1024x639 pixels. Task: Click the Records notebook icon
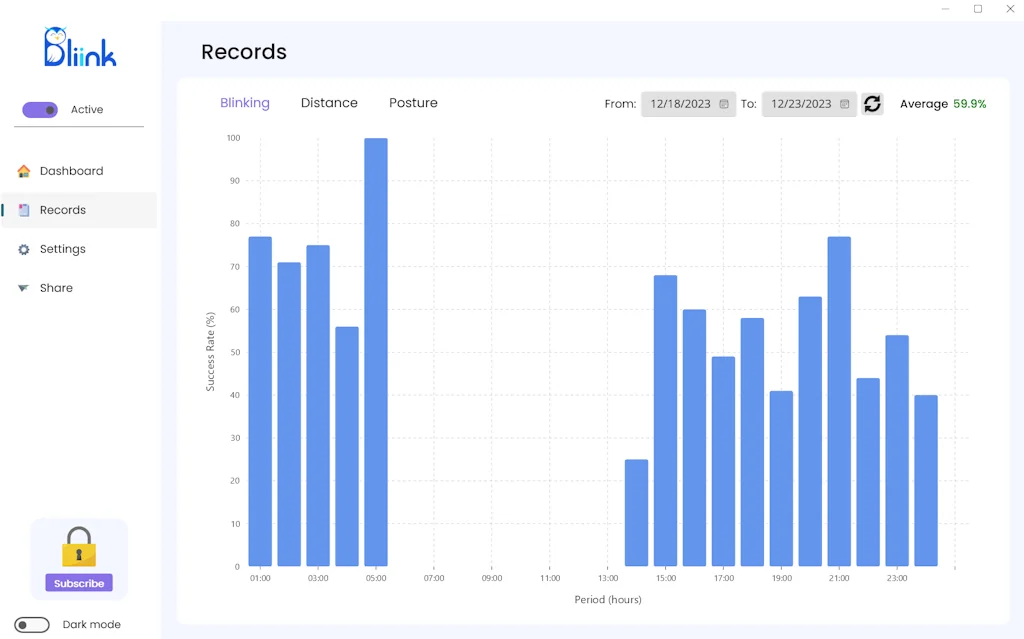pos(24,210)
